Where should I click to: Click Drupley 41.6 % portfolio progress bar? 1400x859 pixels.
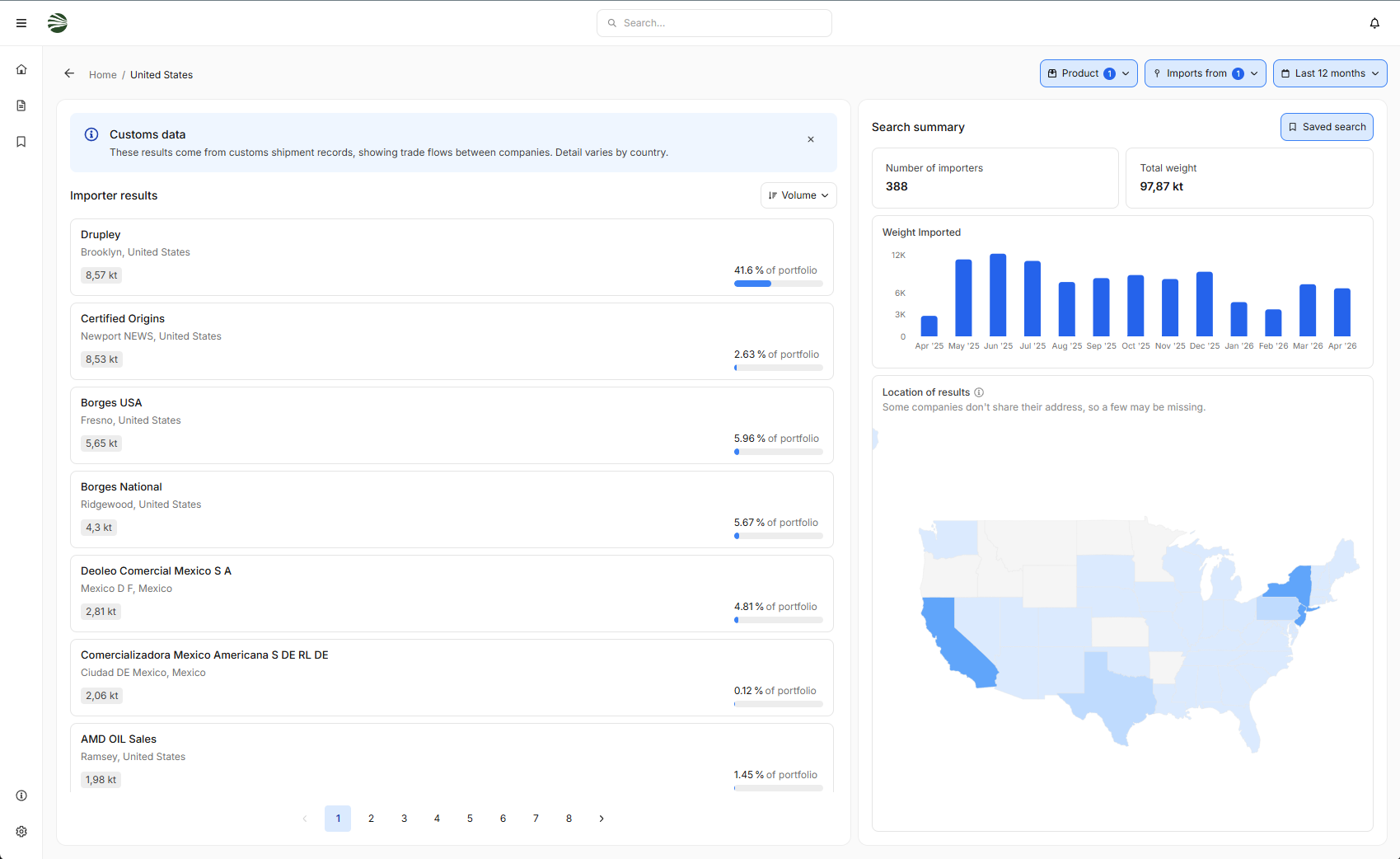(x=779, y=284)
